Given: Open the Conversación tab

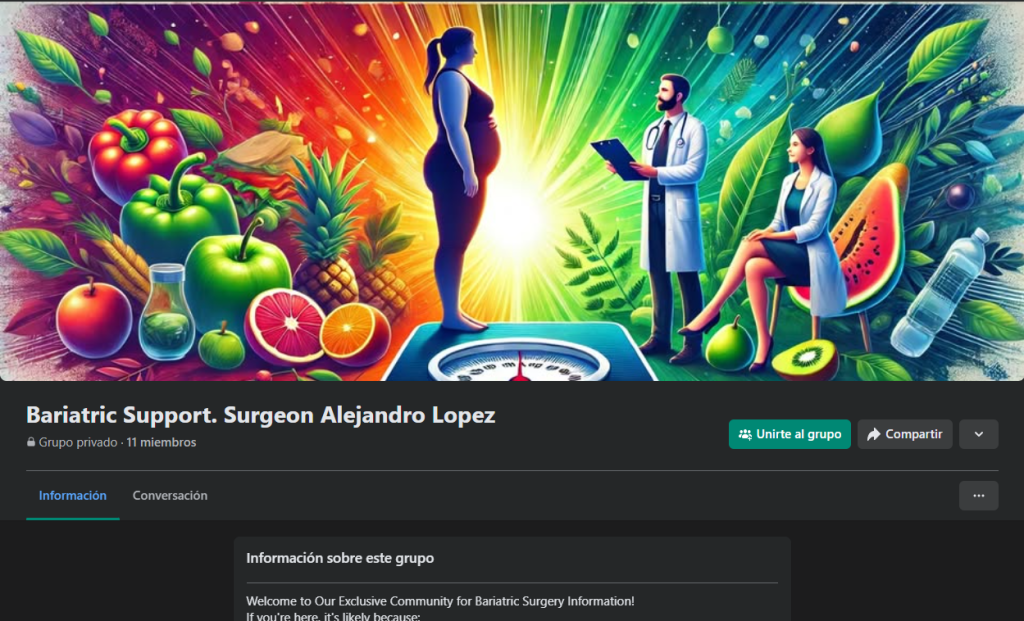Looking at the screenshot, I should [170, 496].
